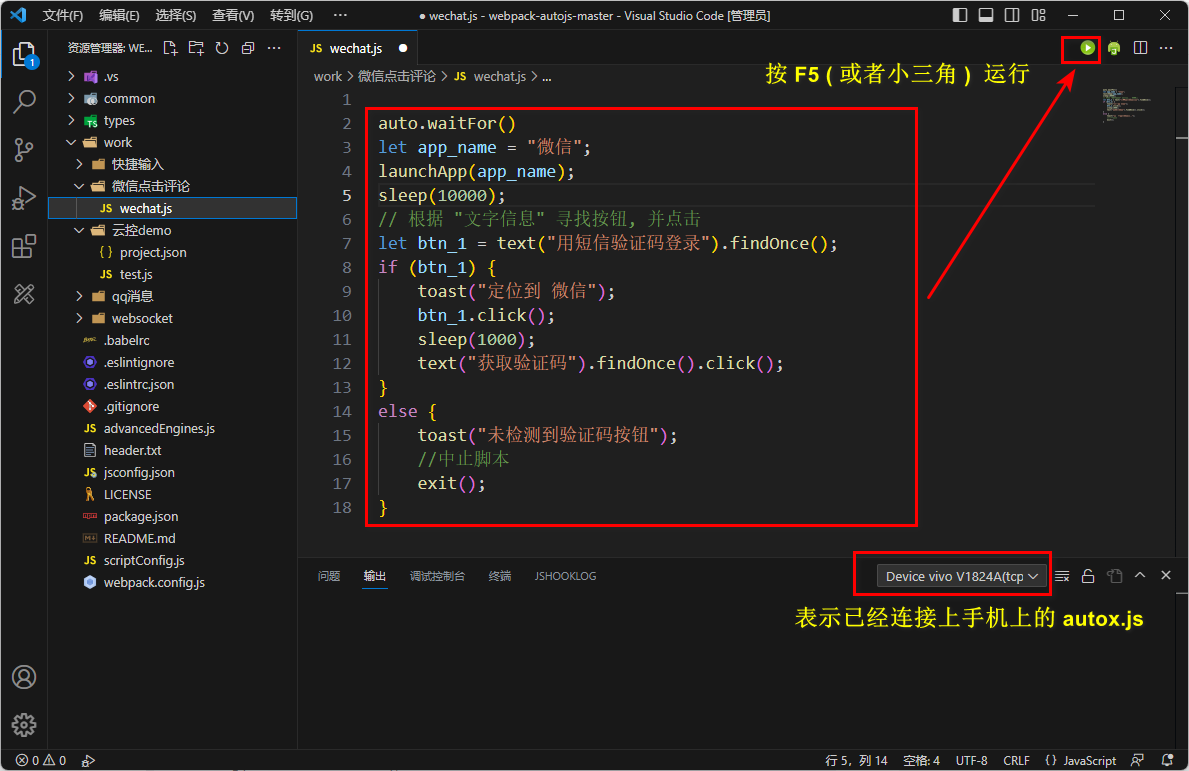Click the green Android icon in editor toolbar

tap(1114, 48)
